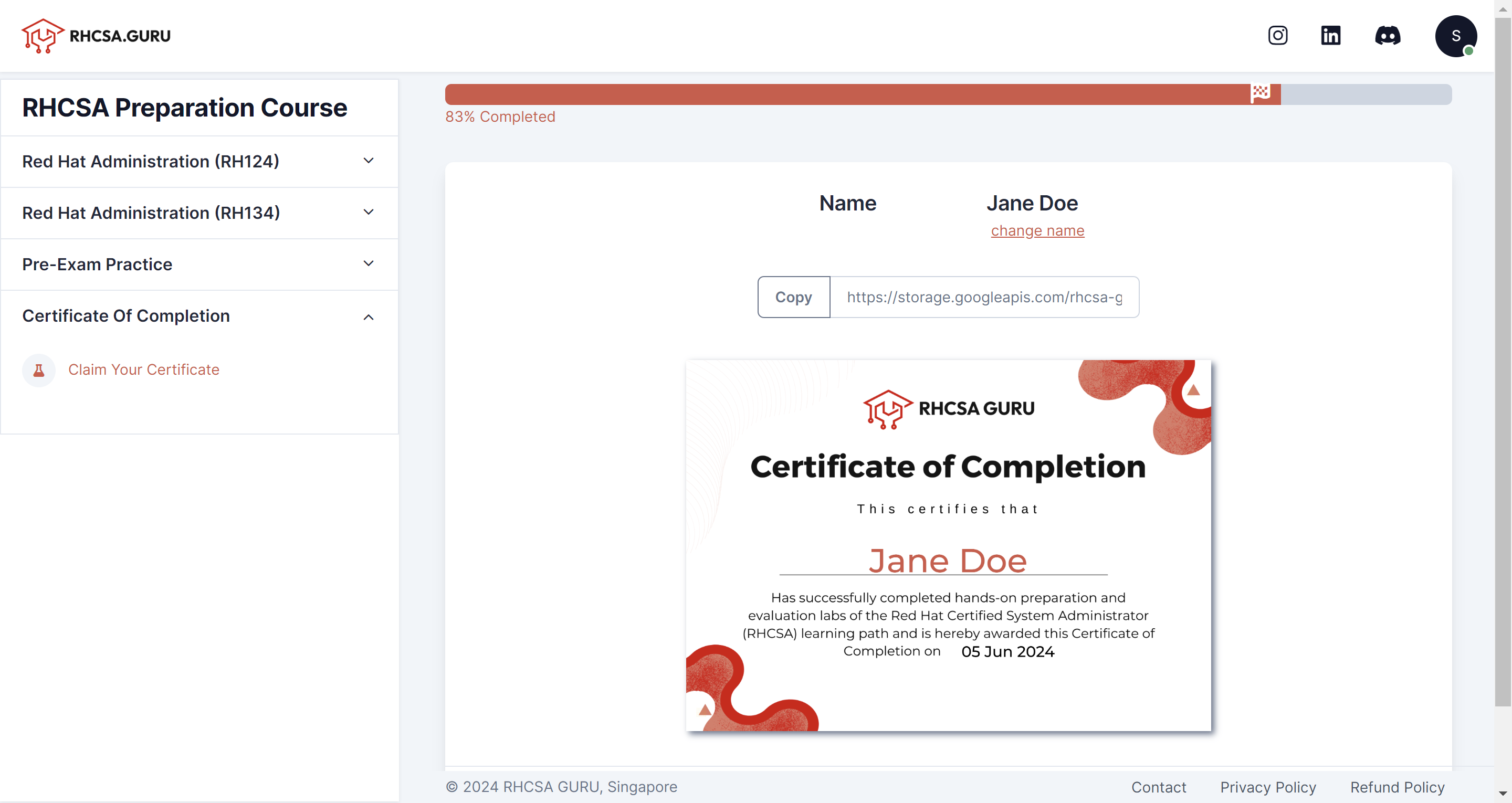Click the RHCSA.GURU logo
The width and height of the screenshot is (1512, 803).
pos(96,36)
